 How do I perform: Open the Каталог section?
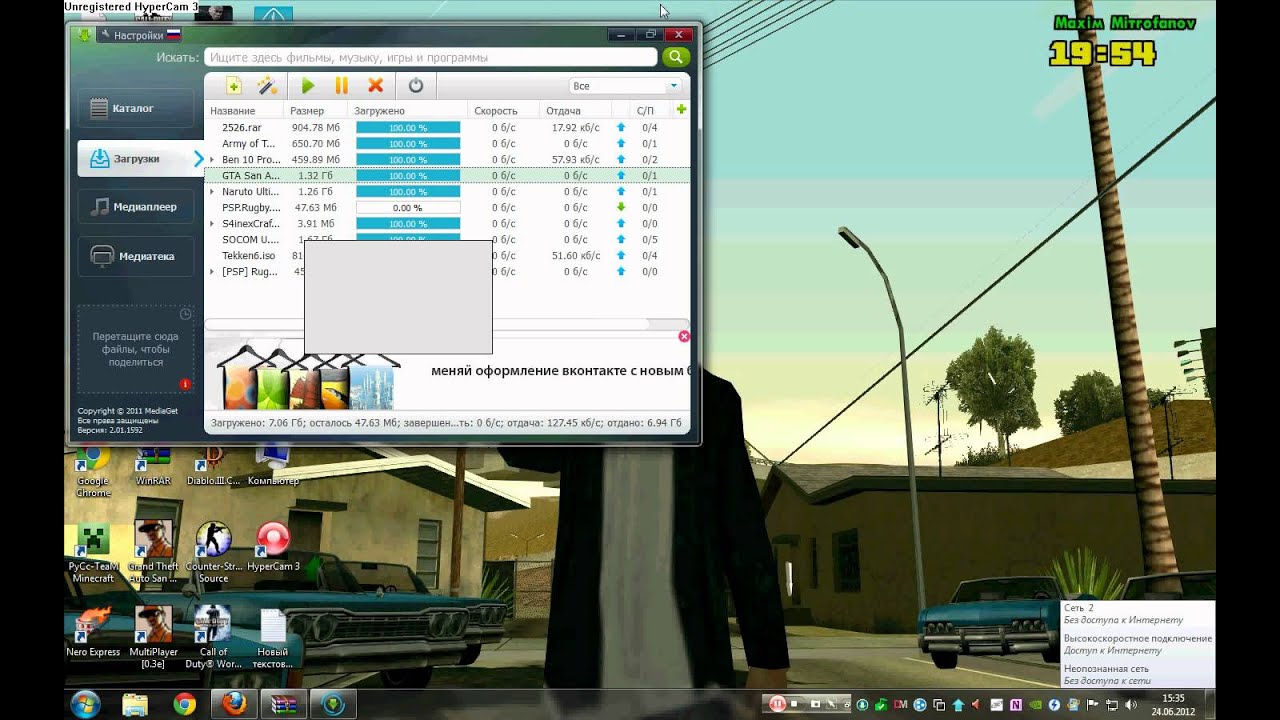pyautogui.click(x=134, y=108)
